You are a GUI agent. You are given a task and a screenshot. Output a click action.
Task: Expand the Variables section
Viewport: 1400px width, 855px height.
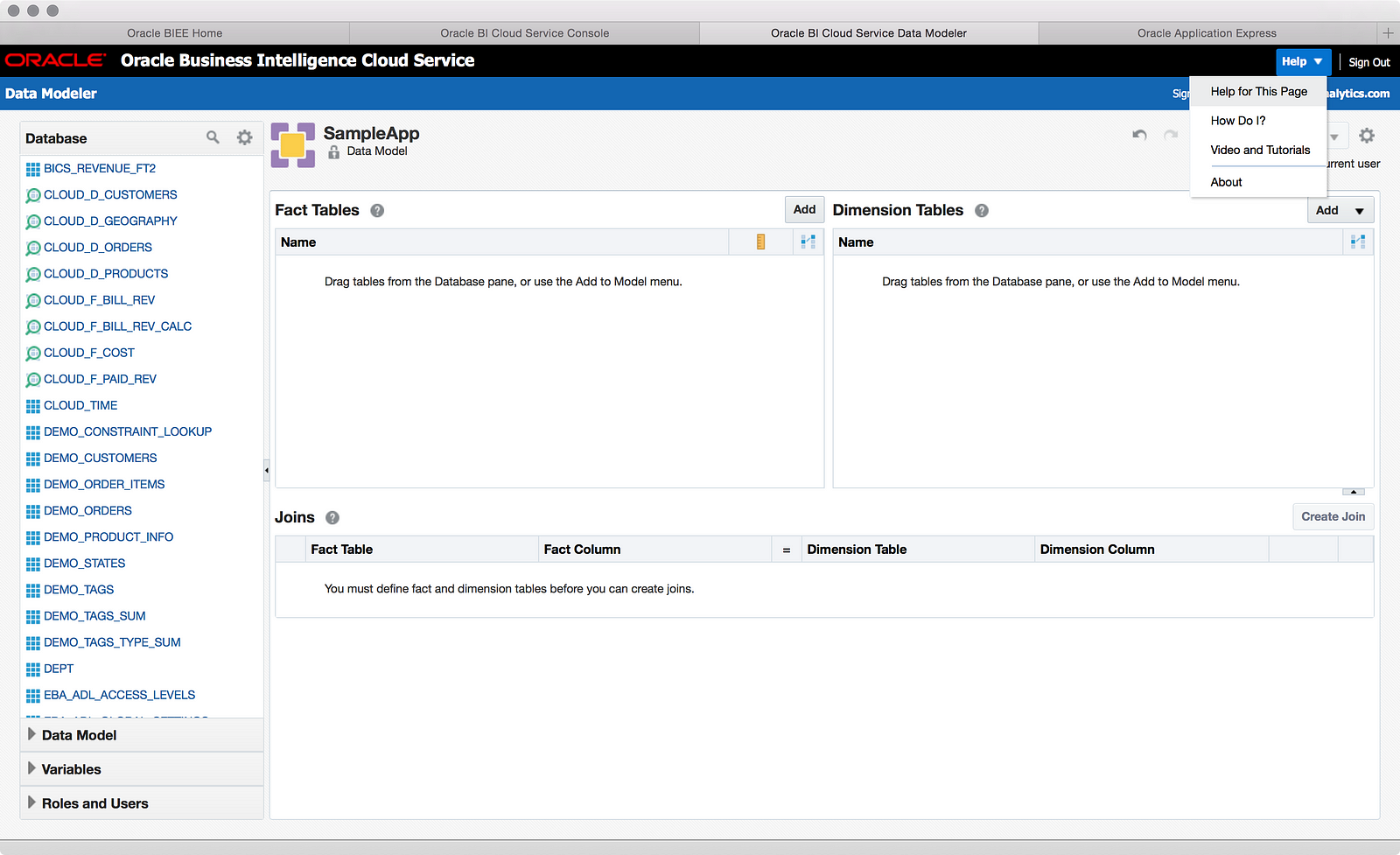click(32, 768)
